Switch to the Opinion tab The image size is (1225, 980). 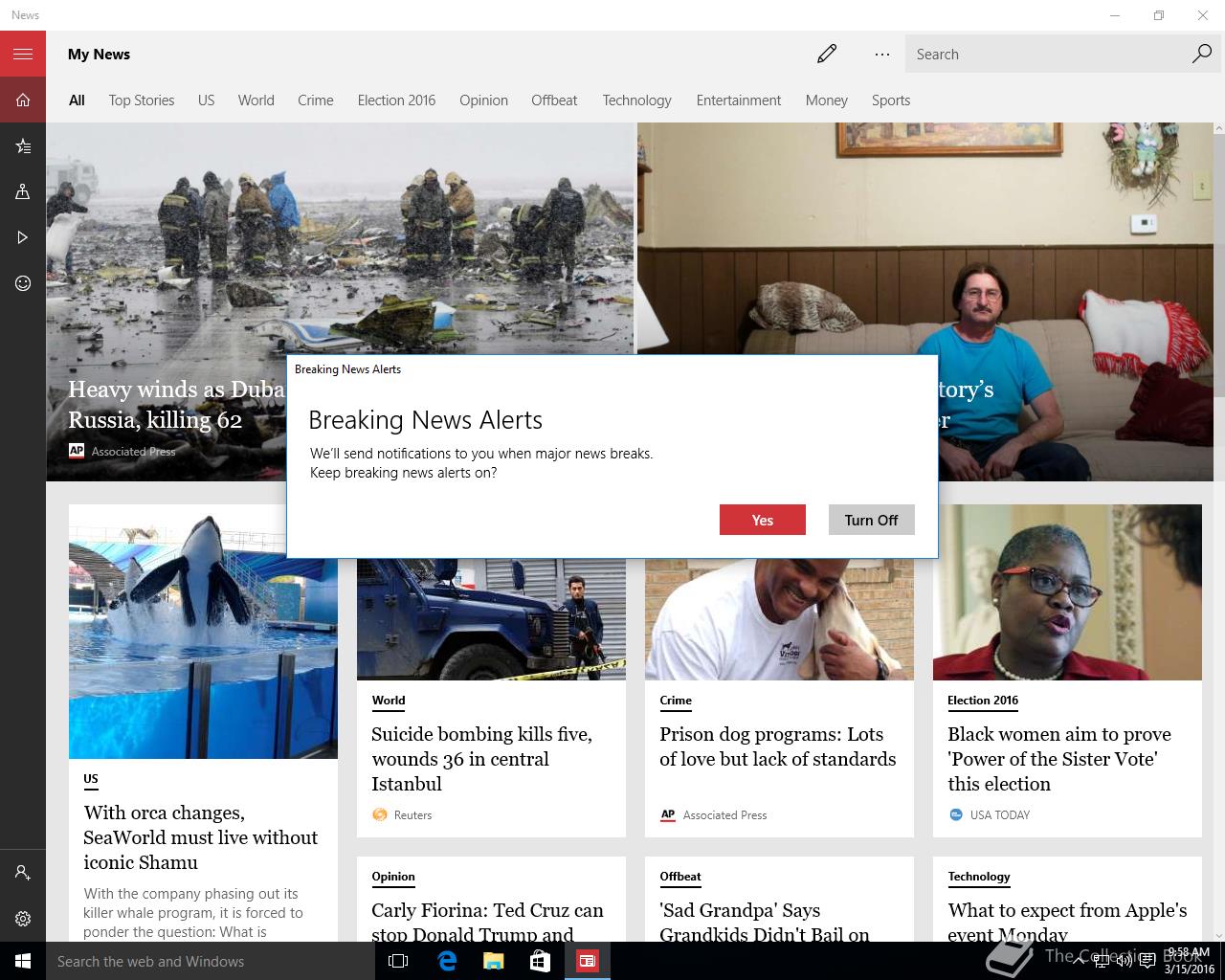click(x=483, y=100)
